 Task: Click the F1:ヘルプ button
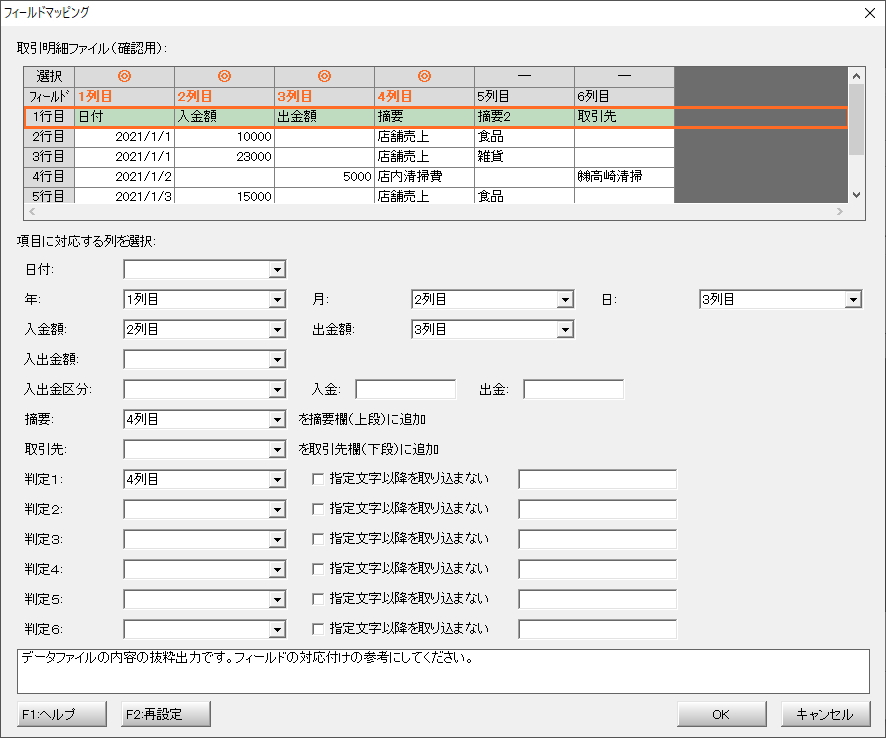click(62, 714)
